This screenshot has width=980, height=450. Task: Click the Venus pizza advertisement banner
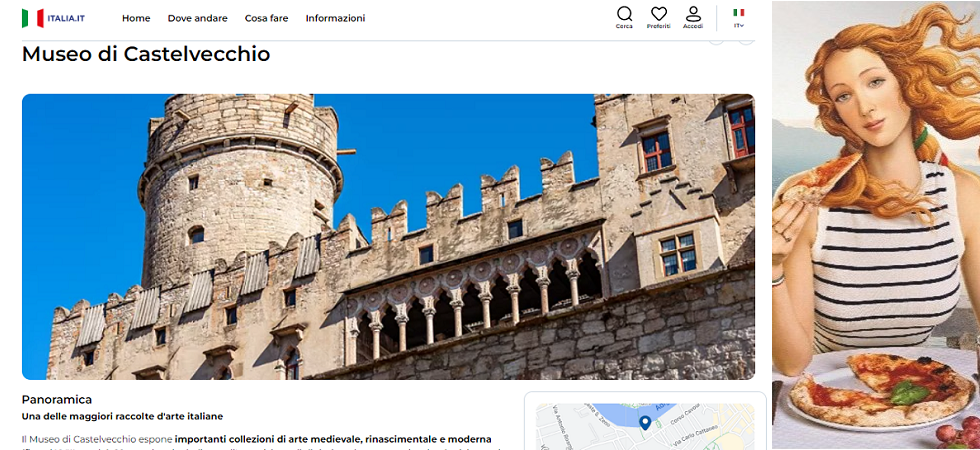[x=876, y=225]
